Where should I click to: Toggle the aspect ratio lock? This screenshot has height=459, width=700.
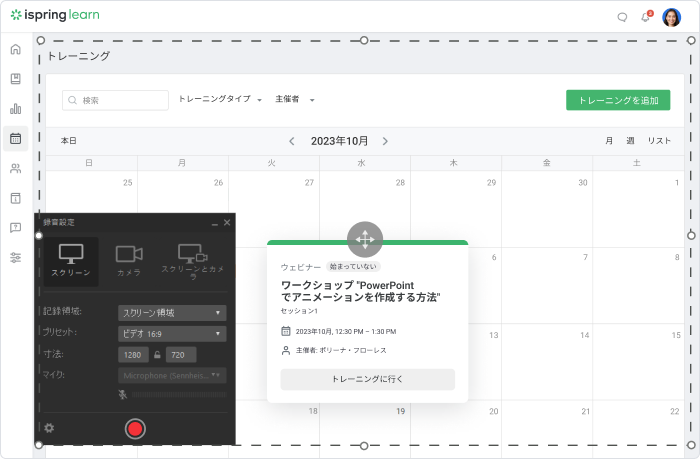click(x=157, y=355)
